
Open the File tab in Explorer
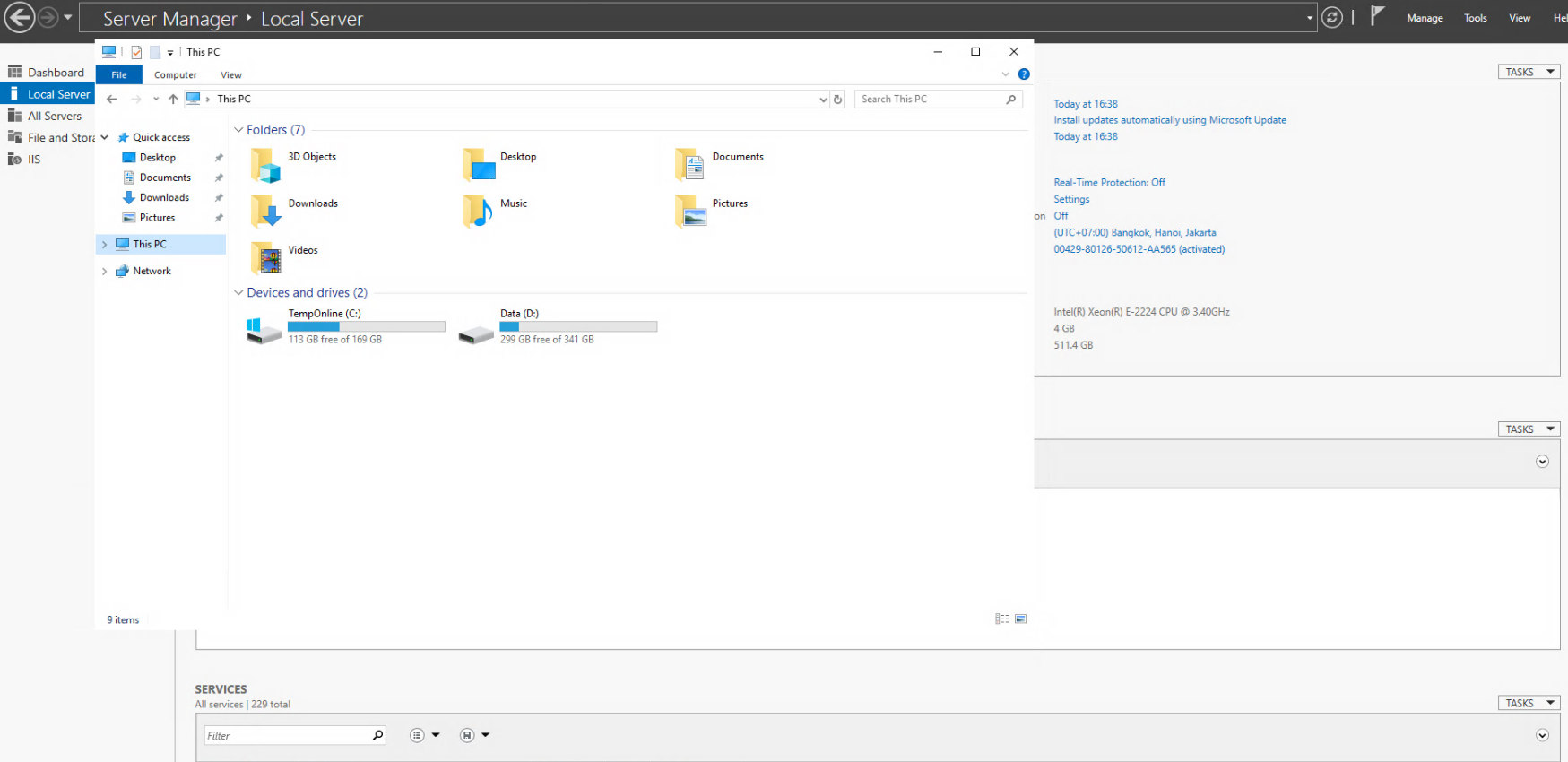(x=119, y=75)
